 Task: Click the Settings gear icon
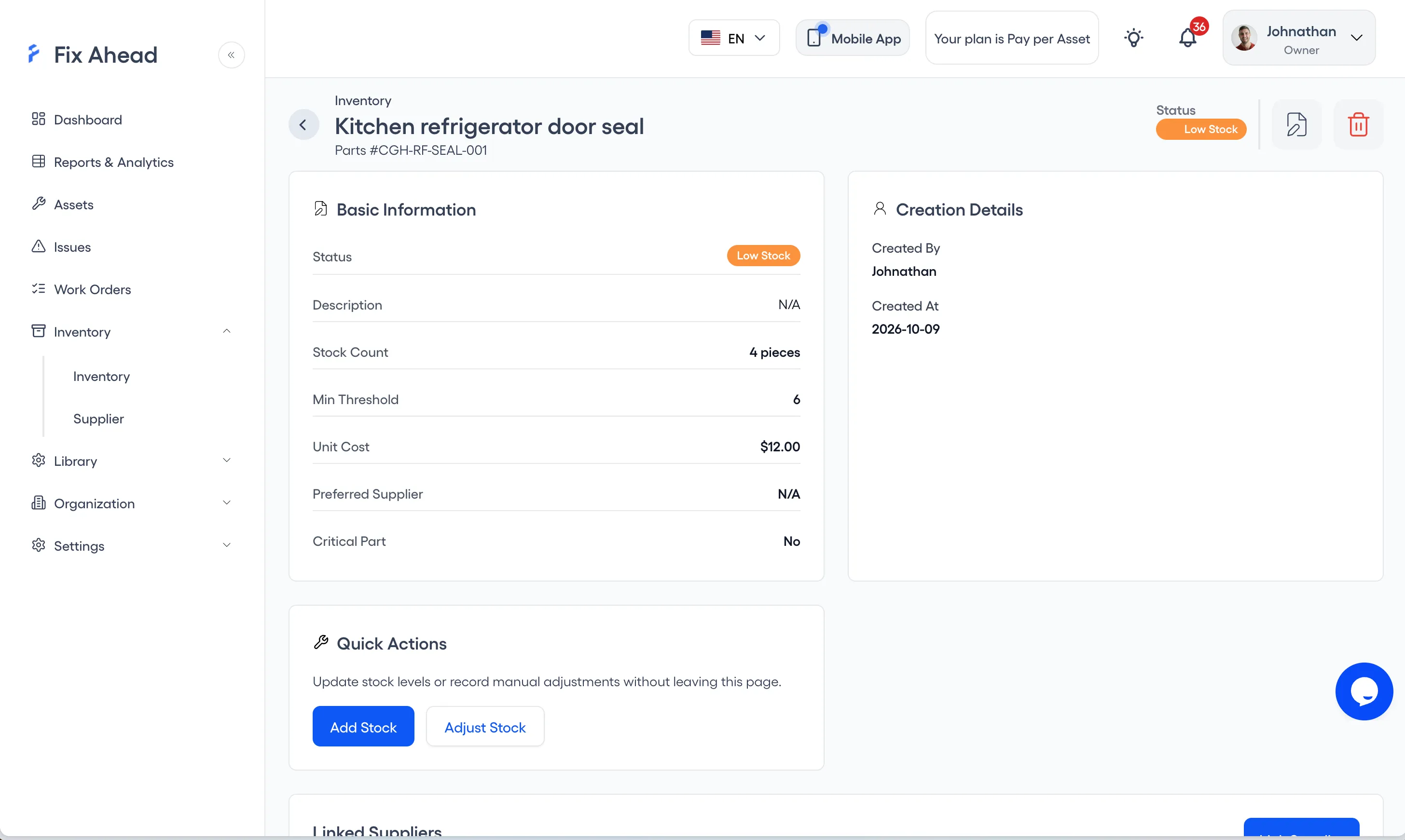pos(39,545)
